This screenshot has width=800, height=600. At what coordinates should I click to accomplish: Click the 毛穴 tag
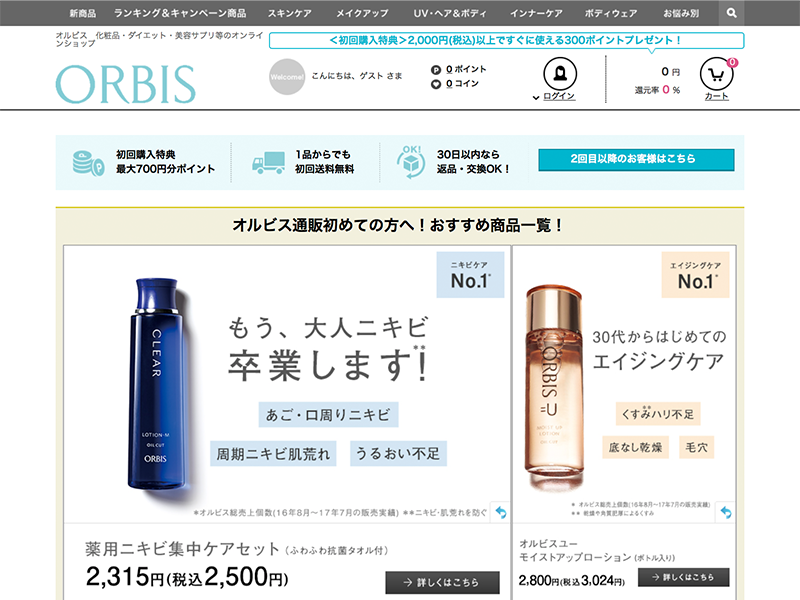[x=696, y=447]
